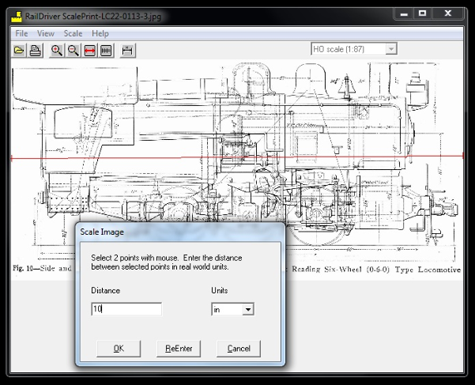Zoom in with the plus magnifier
The image size is (475, 385).
(57, 50)
